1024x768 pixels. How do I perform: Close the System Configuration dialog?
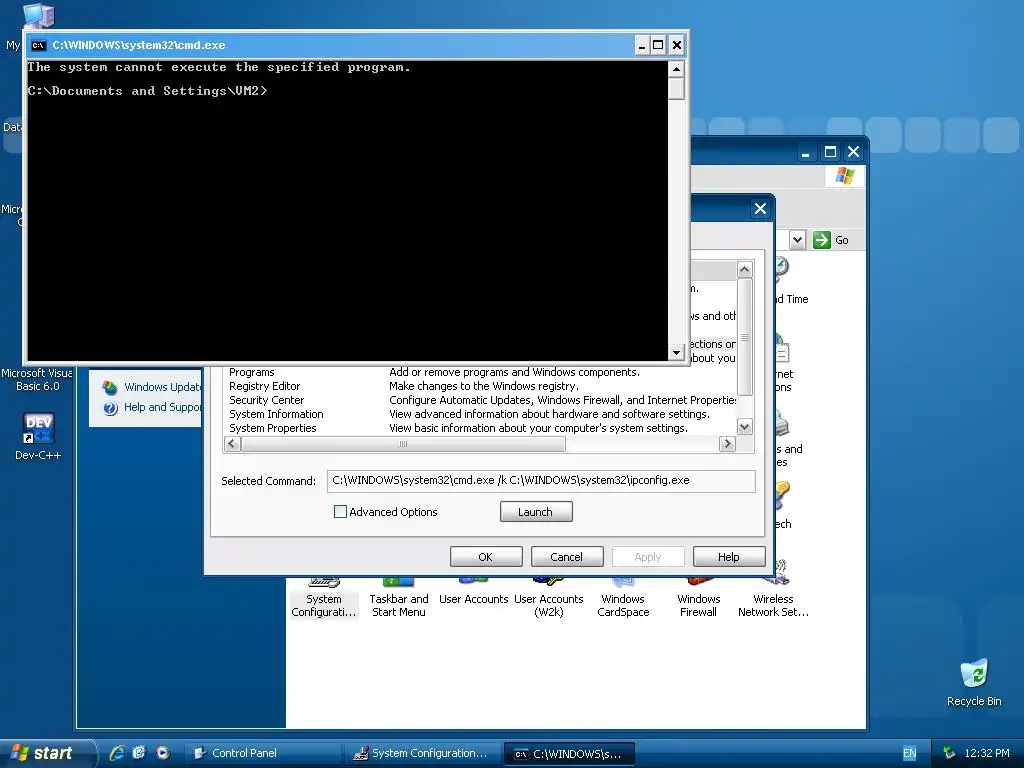tap(760, 209)
